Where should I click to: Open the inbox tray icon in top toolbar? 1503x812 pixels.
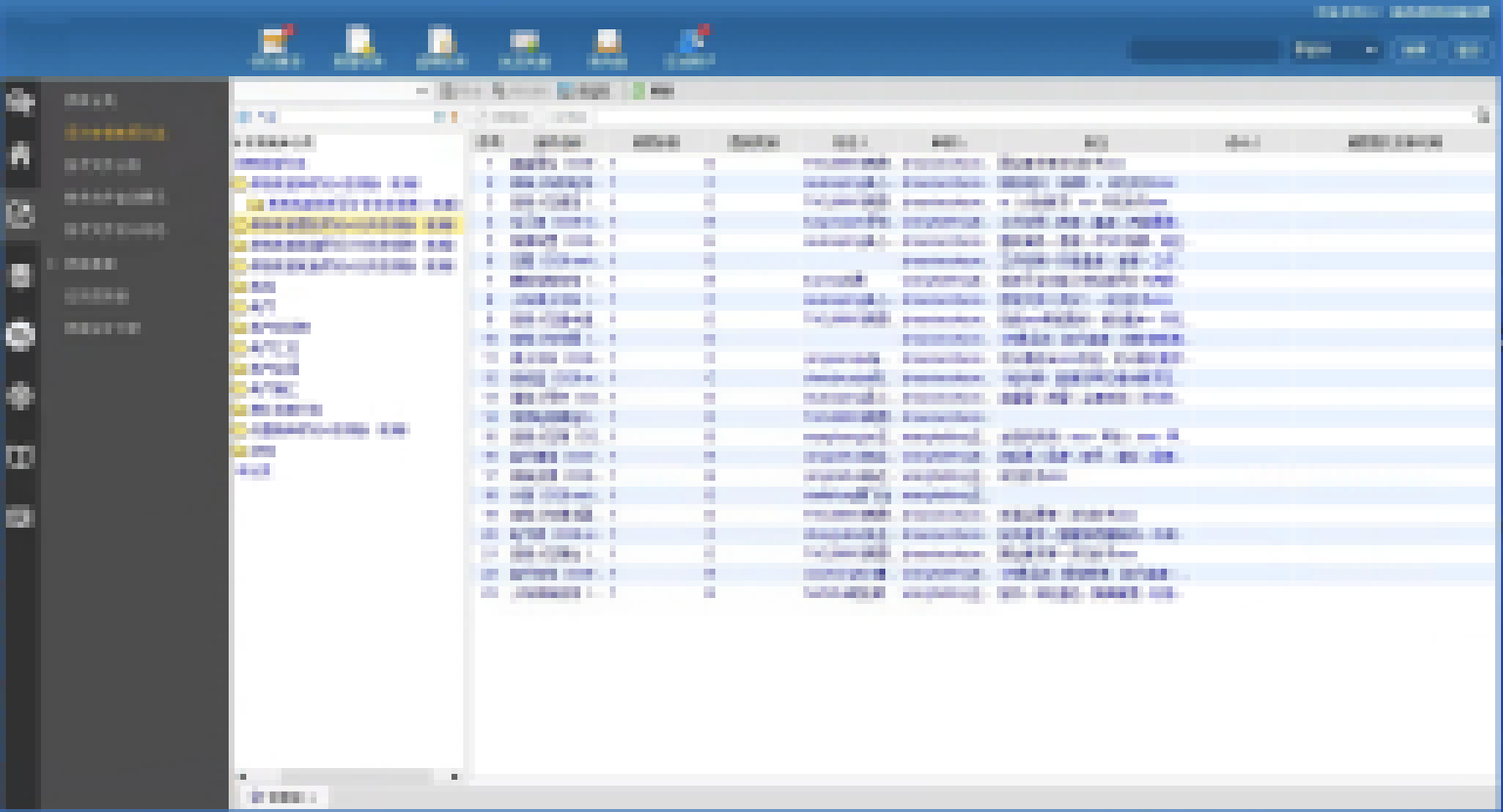coord(607,45)
